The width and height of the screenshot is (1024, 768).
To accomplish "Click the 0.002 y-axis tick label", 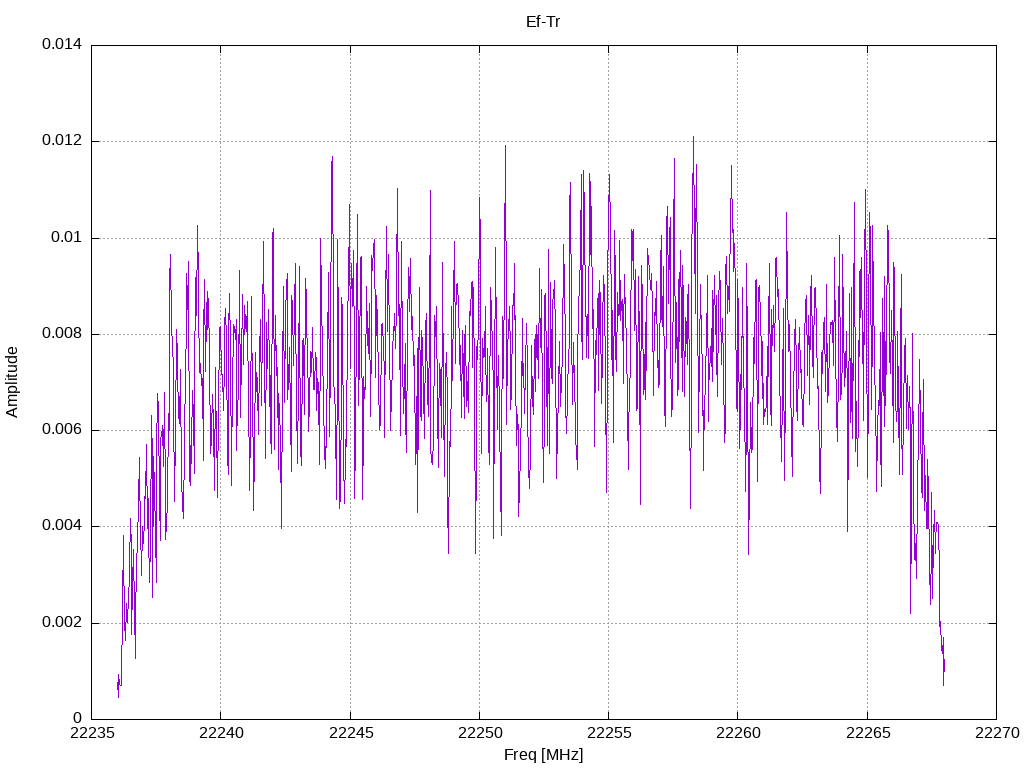I will [x=62, y=622].
